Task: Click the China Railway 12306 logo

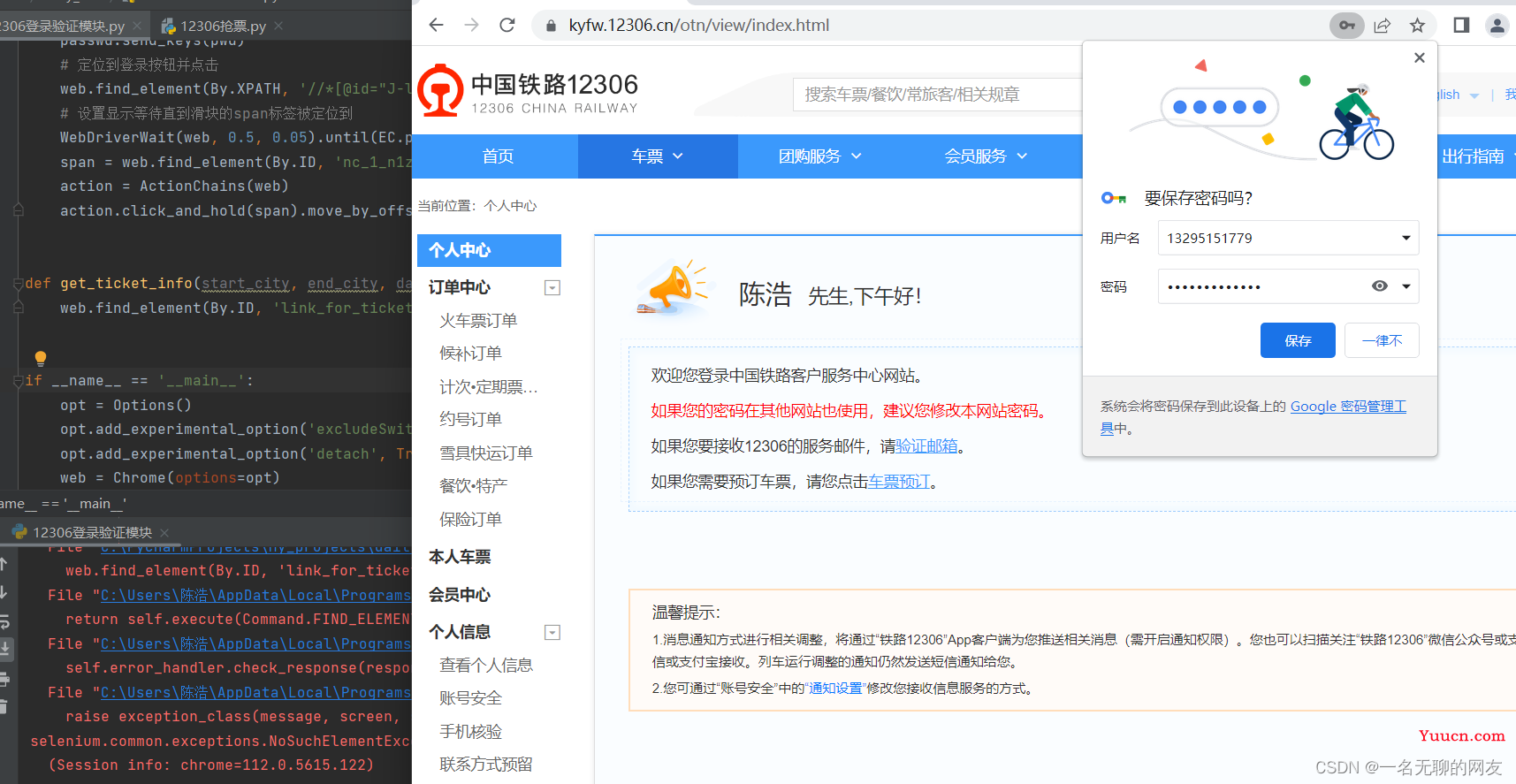Action: click(x=528, y=91)
